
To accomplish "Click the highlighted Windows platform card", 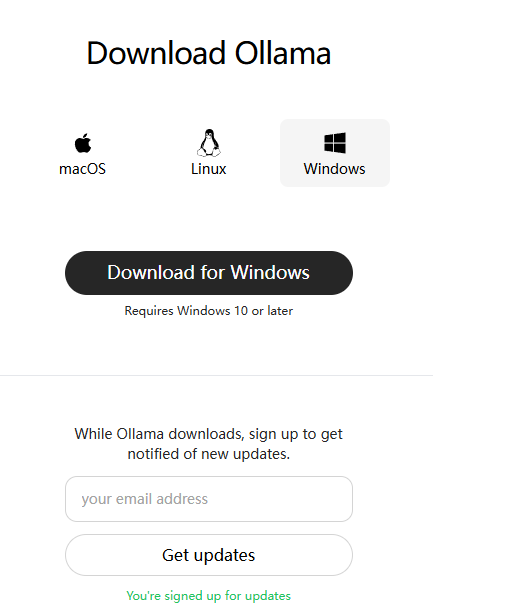I will coord(335,153).
